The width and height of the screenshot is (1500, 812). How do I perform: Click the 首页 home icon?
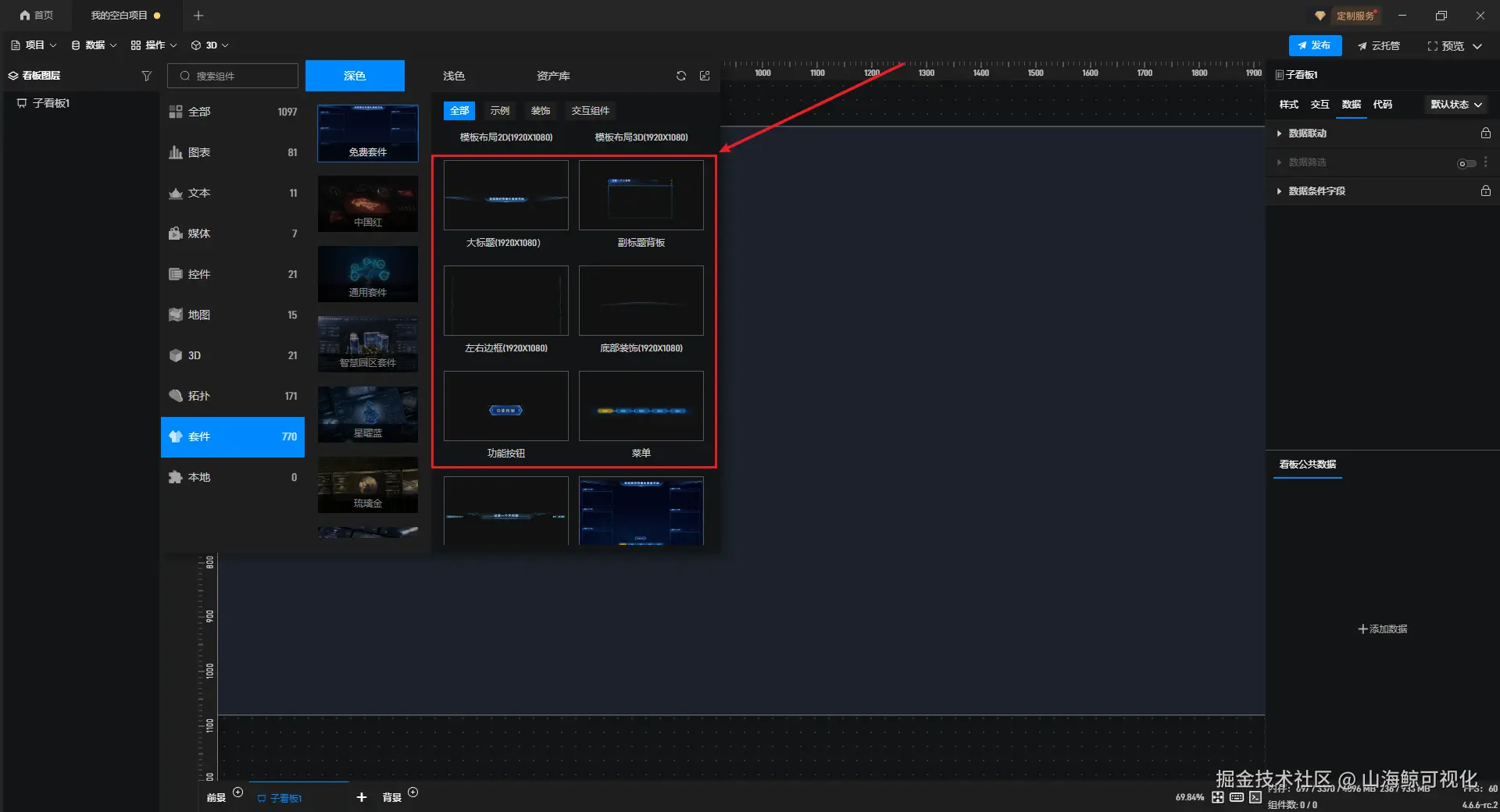point(25,16)
